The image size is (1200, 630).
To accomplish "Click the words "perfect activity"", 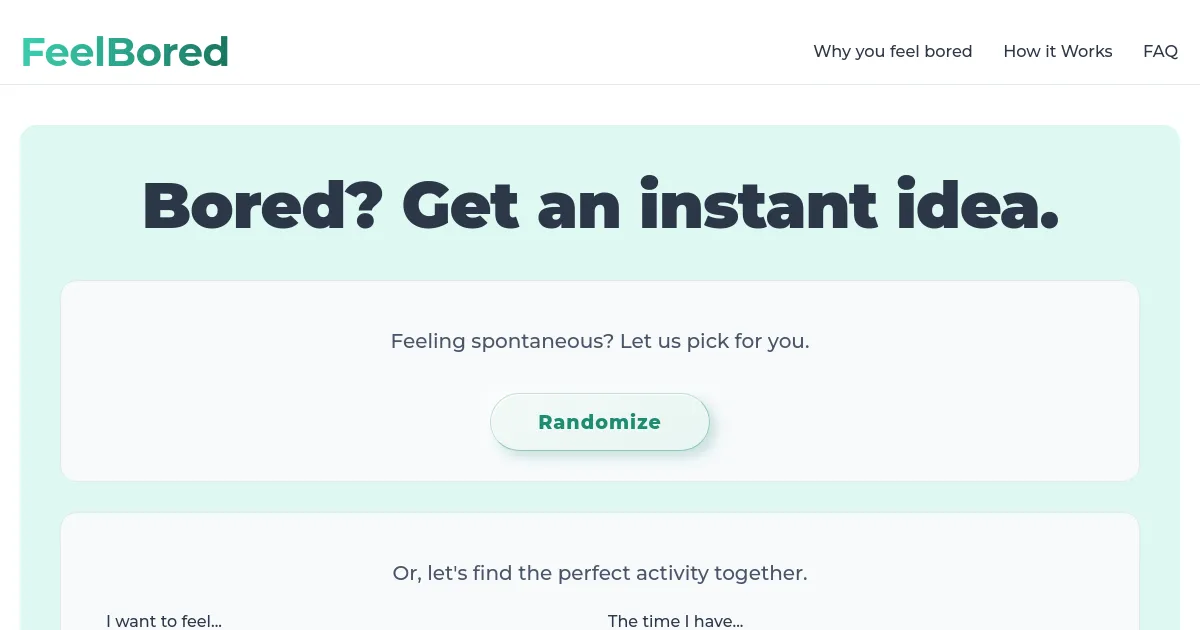I will (x=625, y=573).
